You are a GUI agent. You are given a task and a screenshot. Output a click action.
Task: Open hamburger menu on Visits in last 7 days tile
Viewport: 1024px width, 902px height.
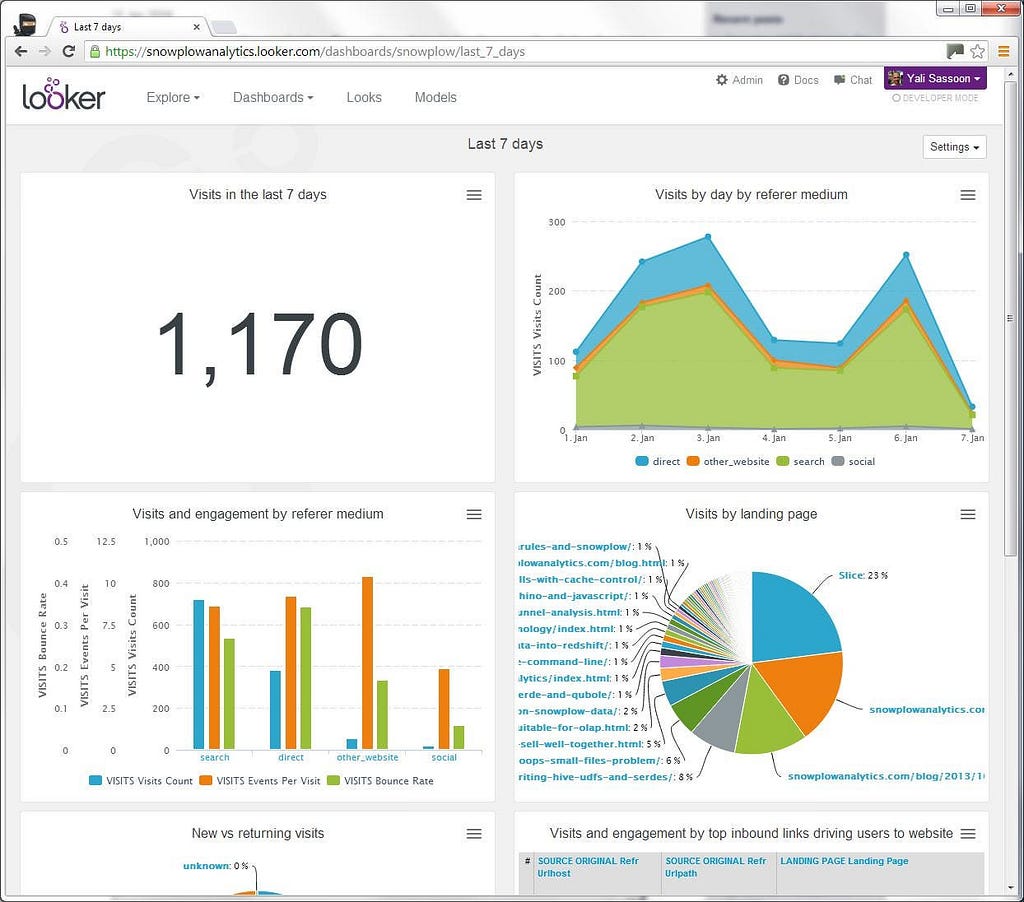point(474,195)
